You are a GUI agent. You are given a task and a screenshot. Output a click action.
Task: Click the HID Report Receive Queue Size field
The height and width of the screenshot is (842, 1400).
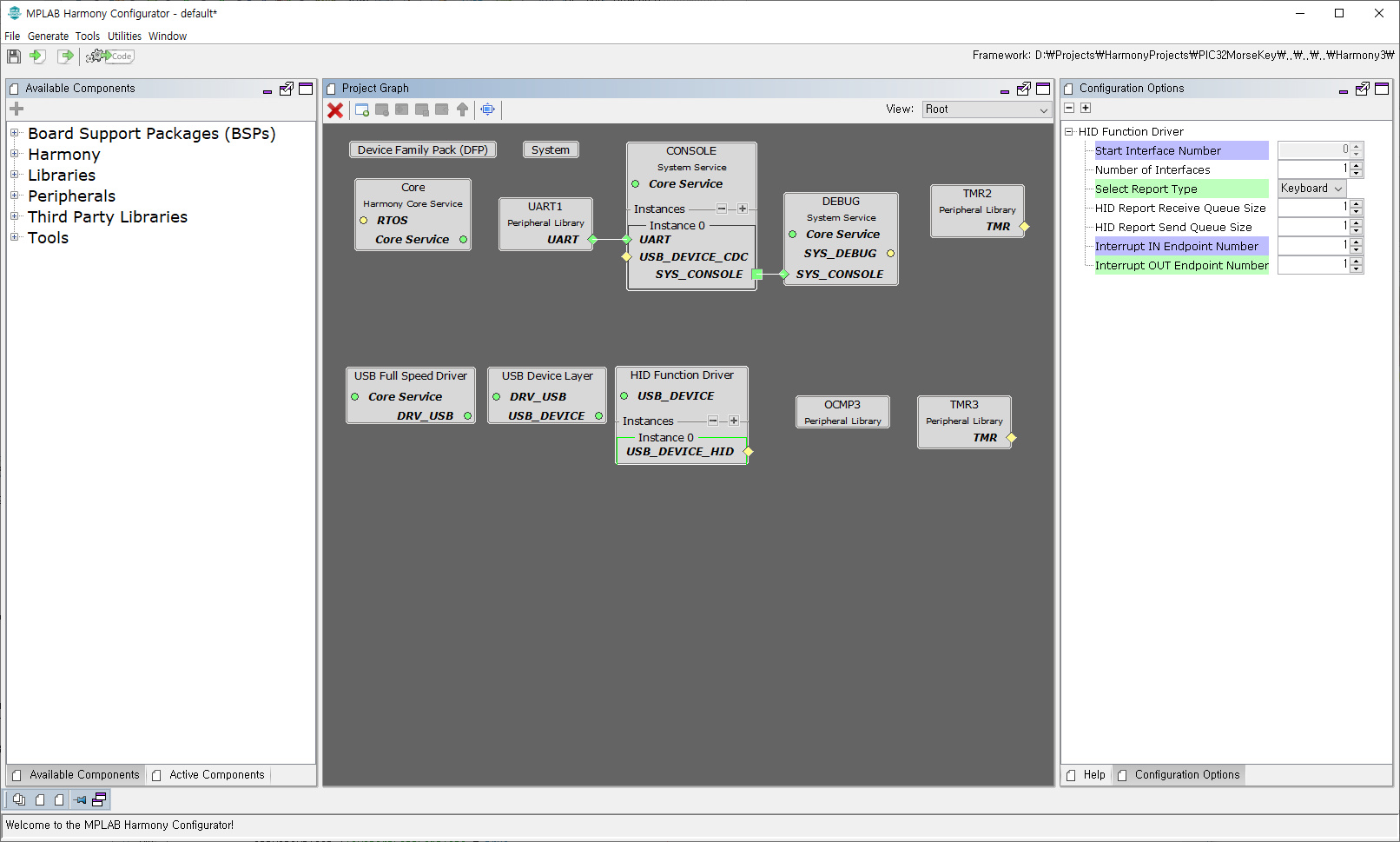pos(1313,208)
